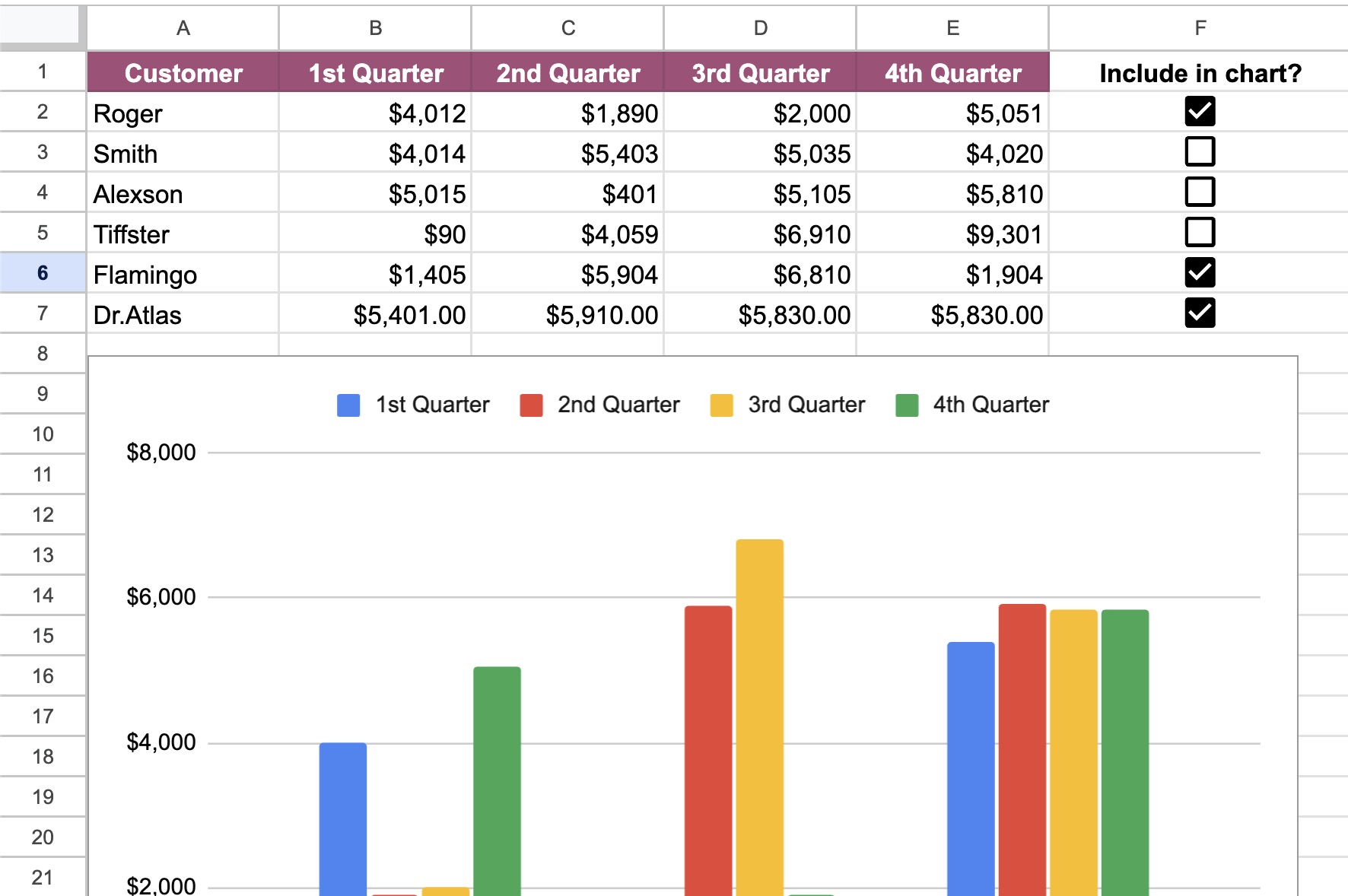Click the 4th Quarter legend label

[x=990, y=405]
